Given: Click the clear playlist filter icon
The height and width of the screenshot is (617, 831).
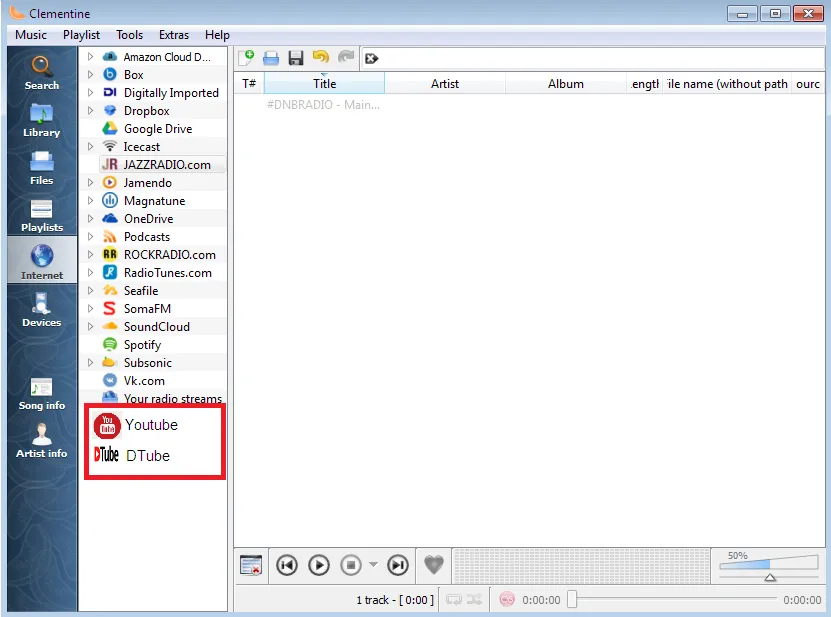Looking at the screenshot, I should pyautogui.click(x=372, y=58).
